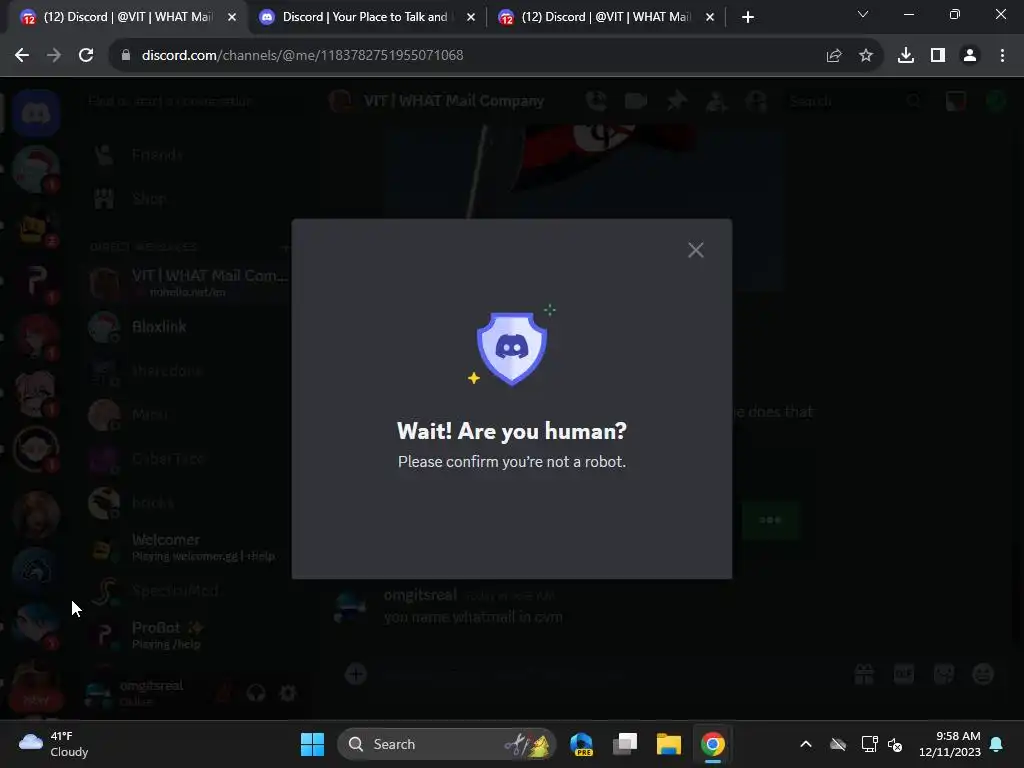
Task: Start video call in Discord header
Action: (x=636, y=101)
